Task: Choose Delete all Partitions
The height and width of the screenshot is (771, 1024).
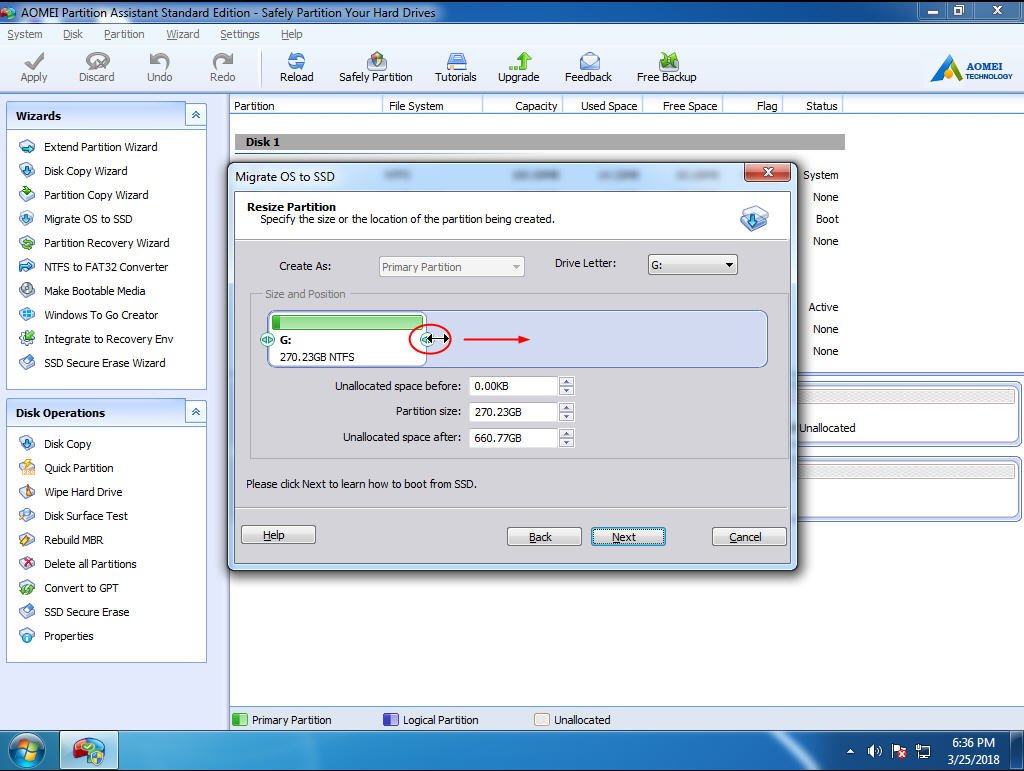Action: click(90, 564)
